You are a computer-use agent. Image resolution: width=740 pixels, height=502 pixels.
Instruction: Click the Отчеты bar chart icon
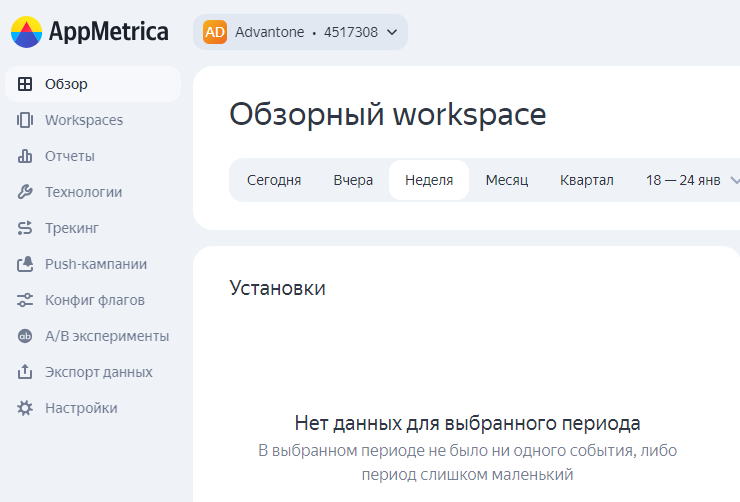click(25, 156)
